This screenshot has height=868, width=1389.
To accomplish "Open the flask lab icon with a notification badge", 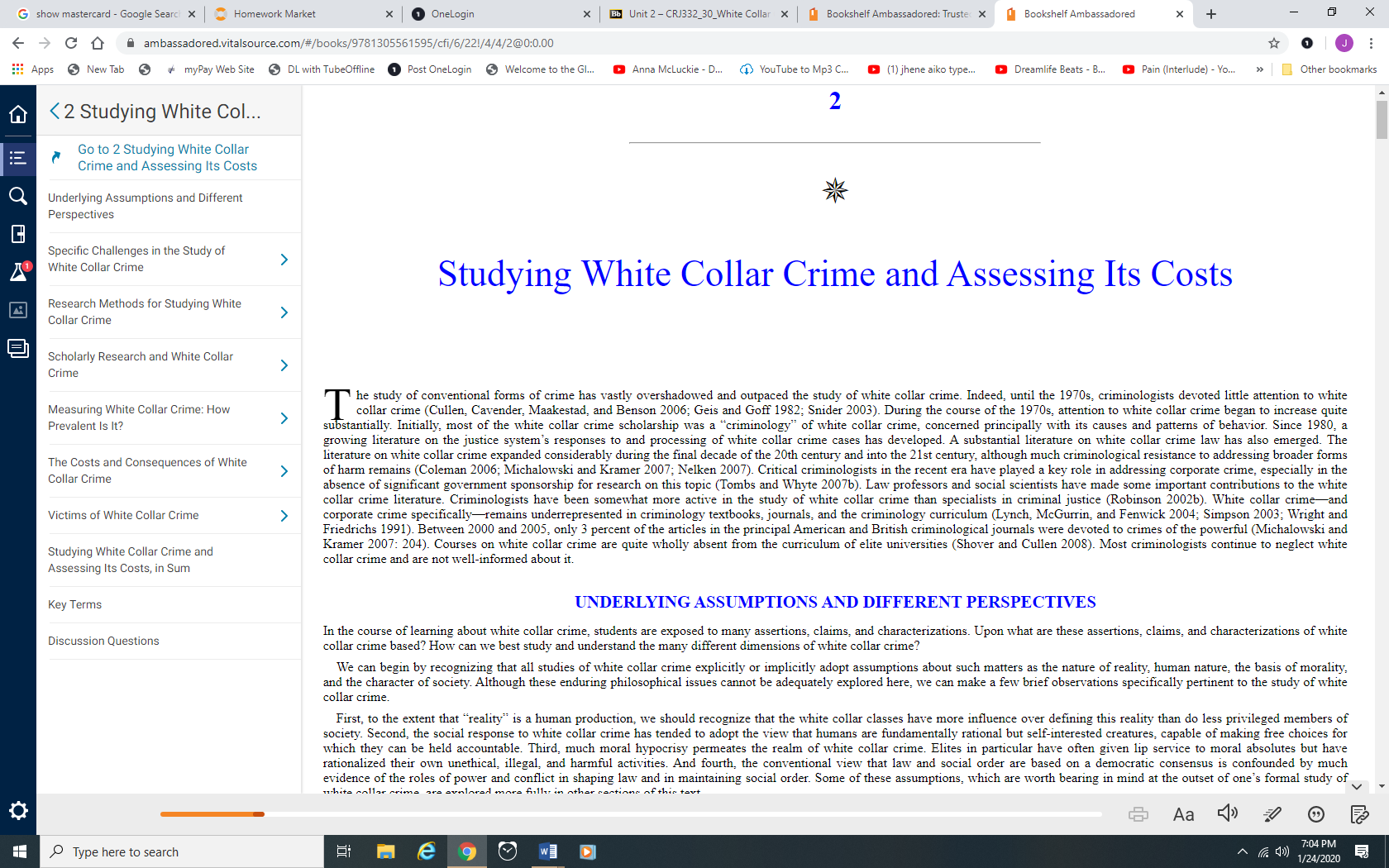I will [x=18, y=271].
